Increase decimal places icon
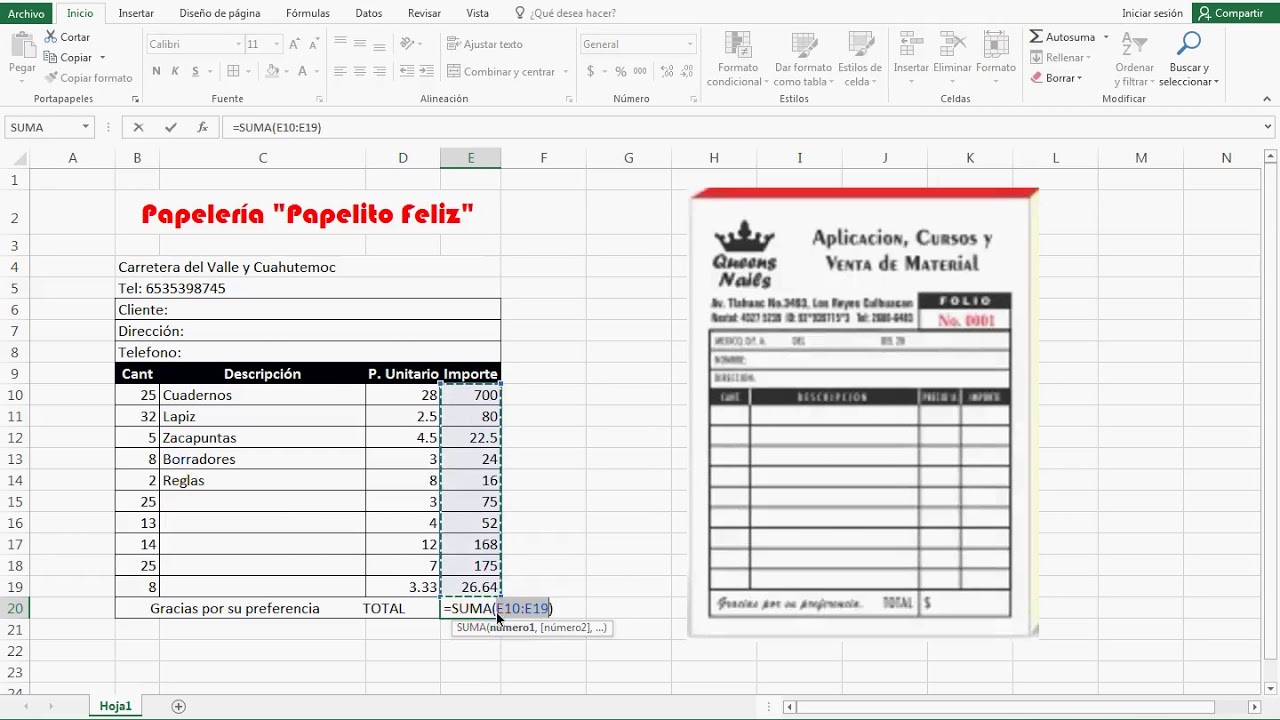This screenshot has height=720, width=1280. [665, 71]
